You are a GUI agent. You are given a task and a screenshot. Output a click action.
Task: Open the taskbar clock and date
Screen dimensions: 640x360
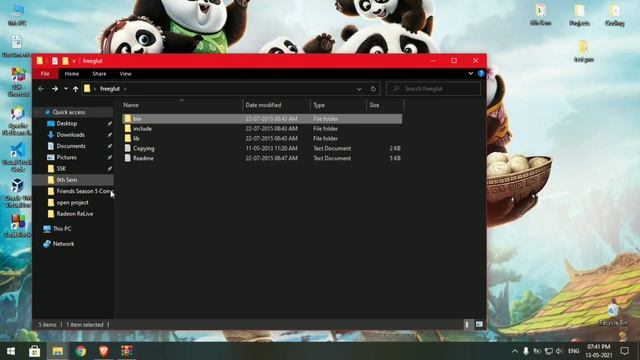click(598, 351)
